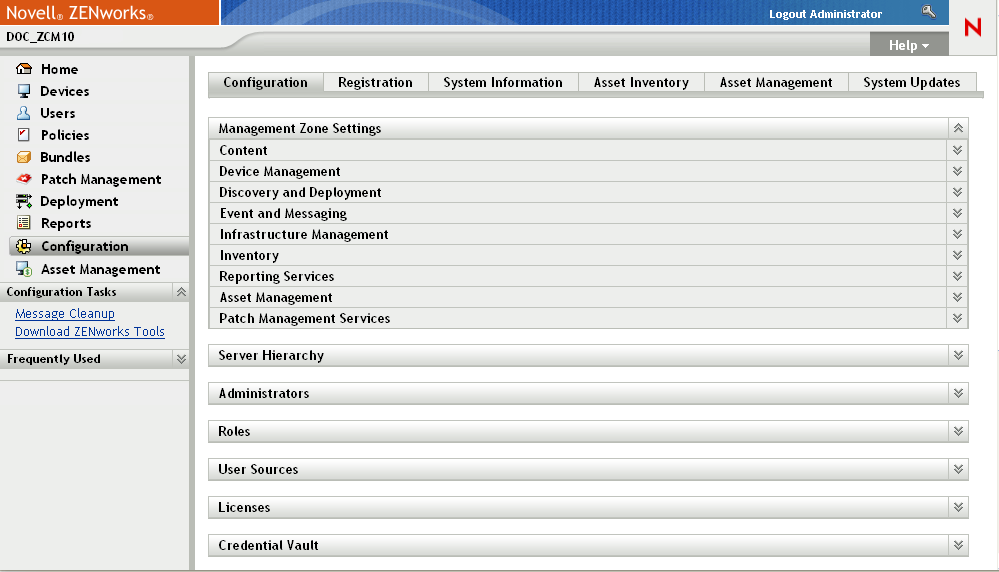Click the Policies document icon
The height and width of the screenshot is (572, 999).
24,134
